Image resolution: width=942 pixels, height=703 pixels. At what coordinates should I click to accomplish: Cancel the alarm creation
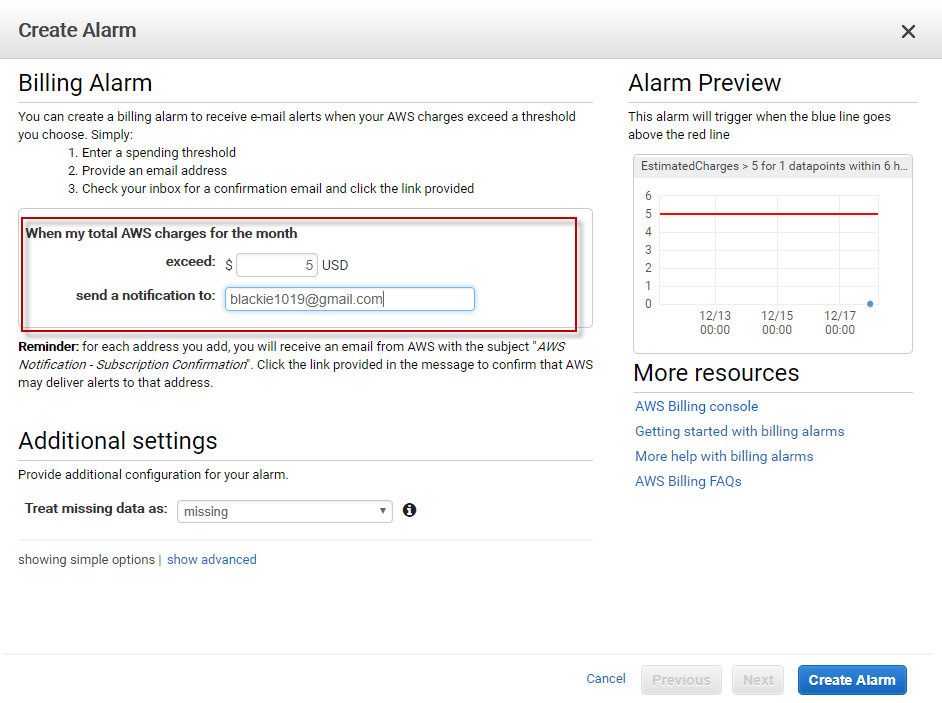tap(605, 679)
